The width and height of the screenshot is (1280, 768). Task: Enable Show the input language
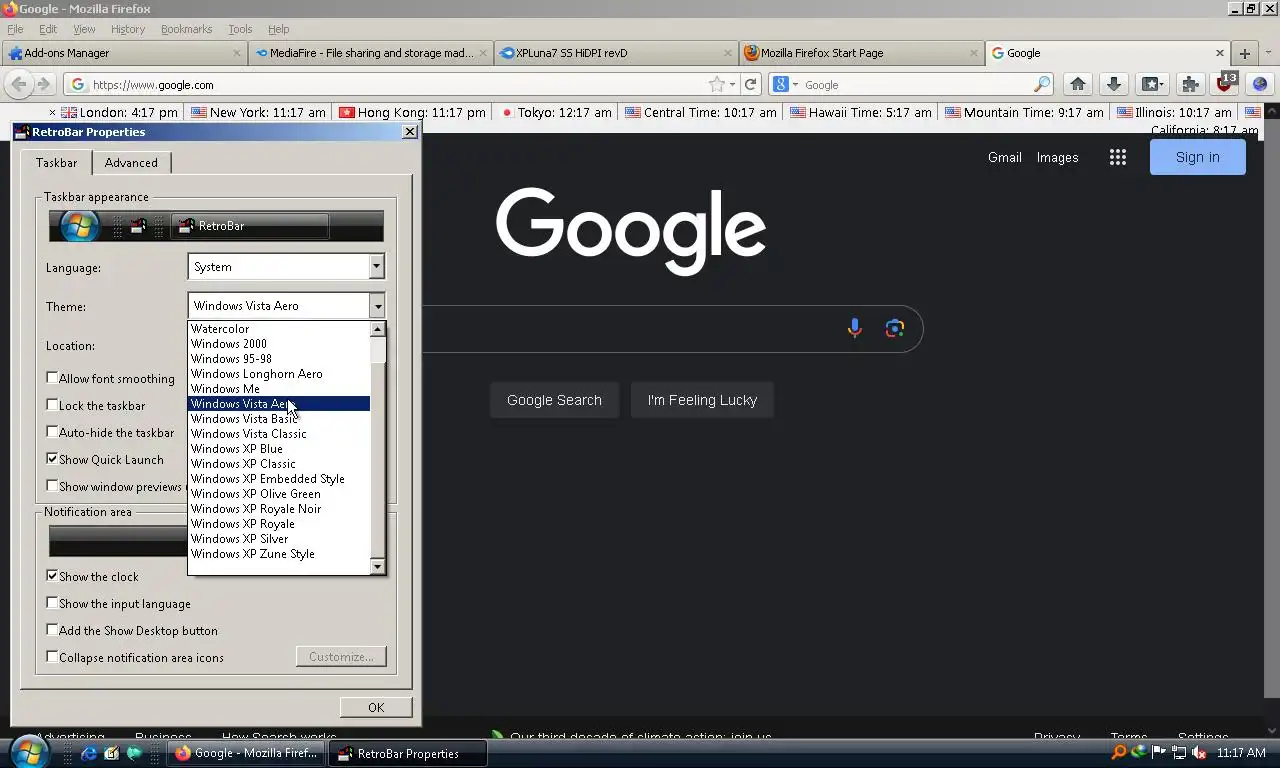click(x=52, y=603)
